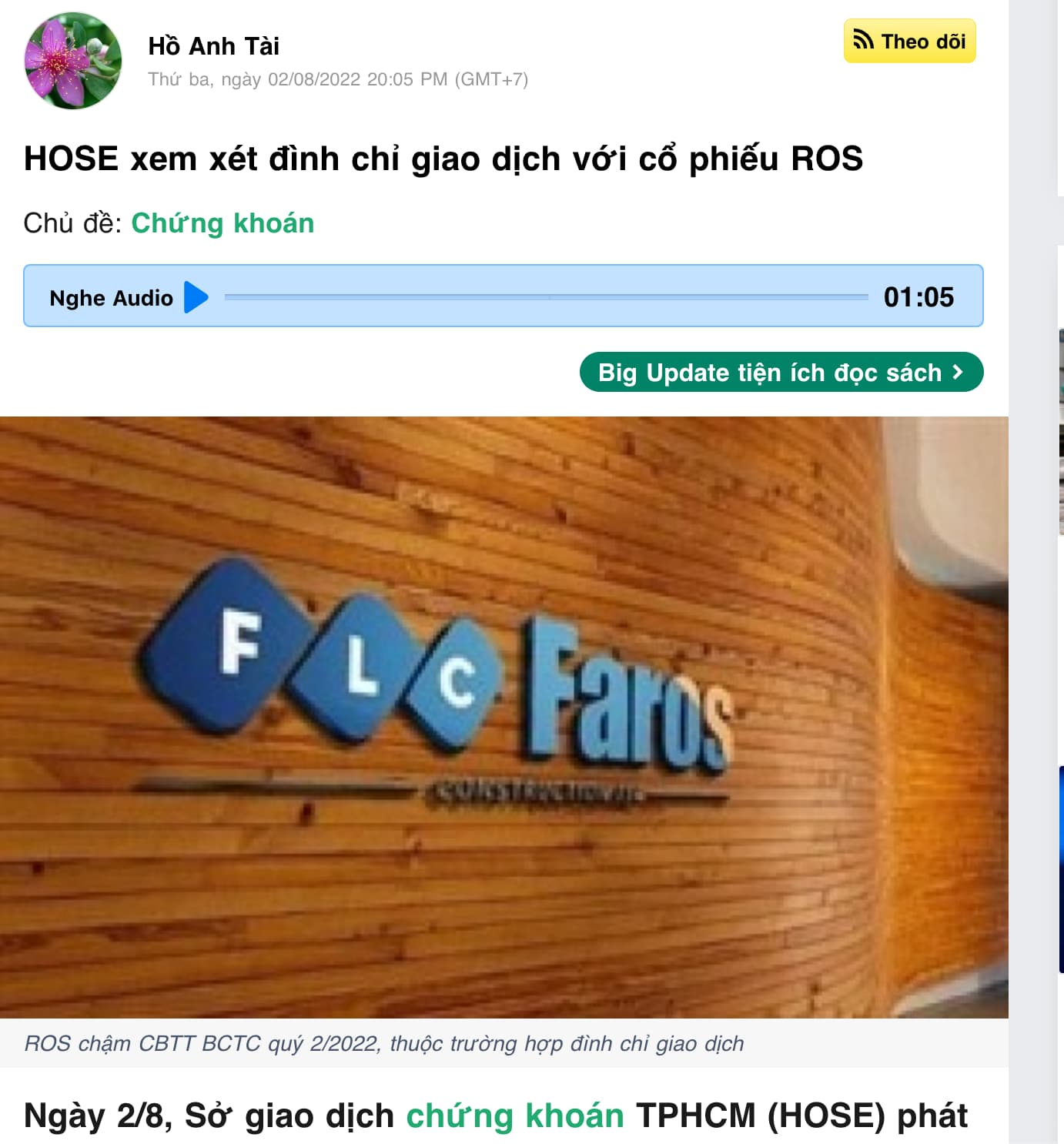Open Hồ Anh Tài's flower avatar
The width and height of the screenshot is (1064, 1144).
pos(73,61)
